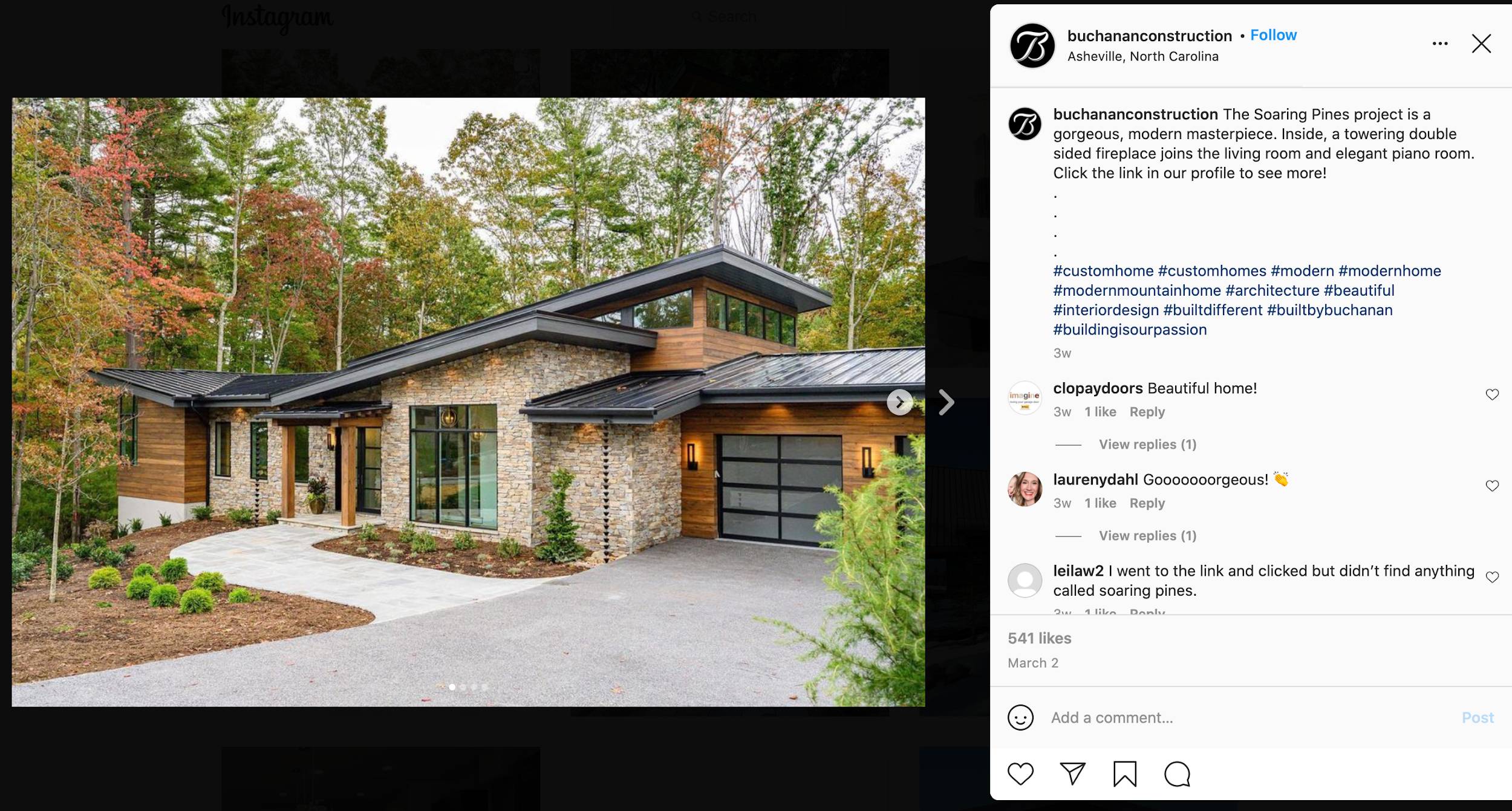The height and width of the screenshot is (811, 1512).
Task: Close the post dialog with X
Action: click(x=1481, y=44)
